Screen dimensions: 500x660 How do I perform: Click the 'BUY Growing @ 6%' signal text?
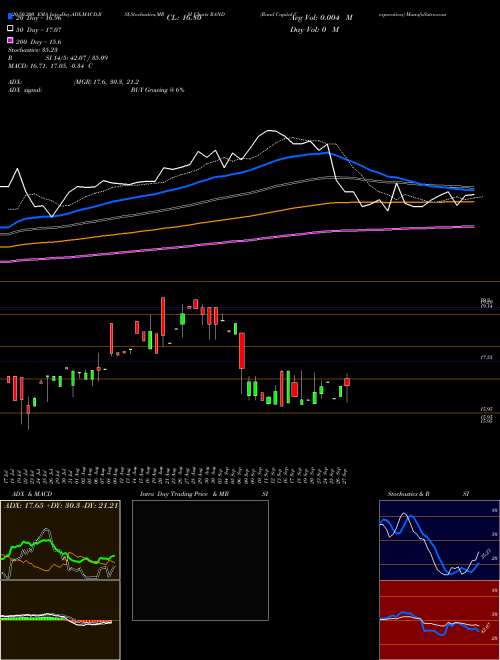[x=157, y=90]
